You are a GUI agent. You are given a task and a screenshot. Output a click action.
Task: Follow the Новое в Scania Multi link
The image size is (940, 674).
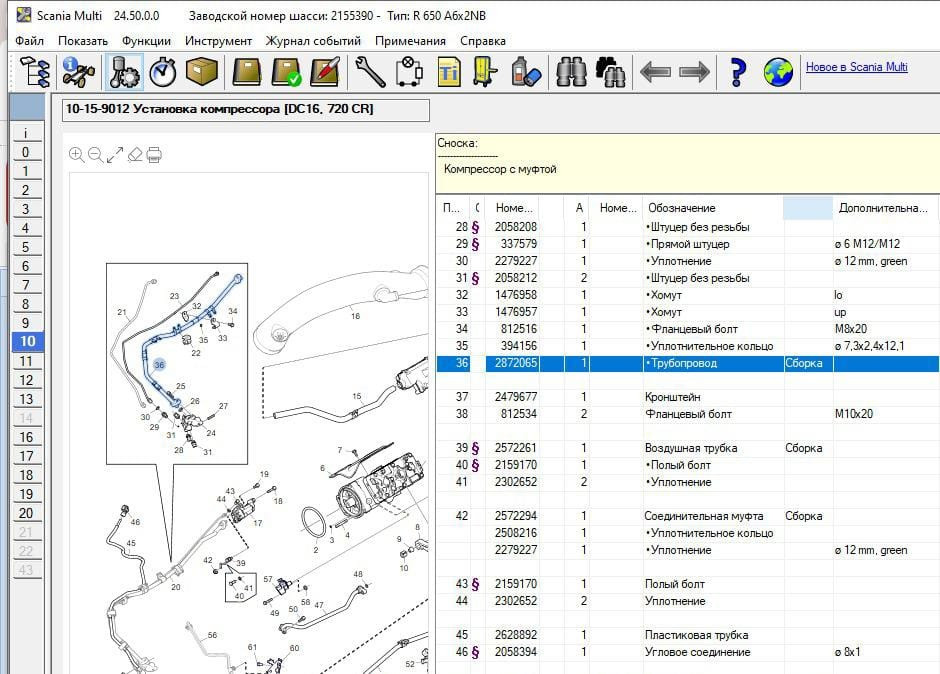(x=856, y=67)
